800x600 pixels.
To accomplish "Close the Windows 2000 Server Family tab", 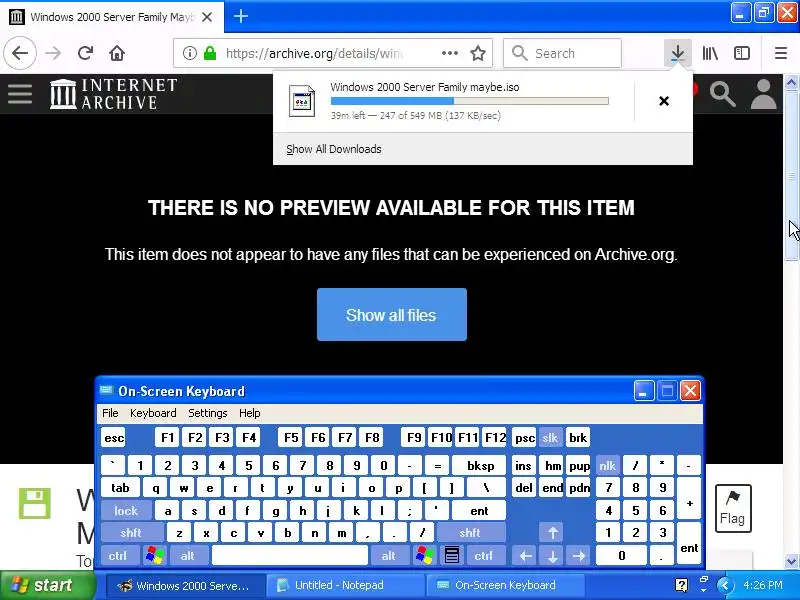I will pyautogui.click(x=207, y=17).
